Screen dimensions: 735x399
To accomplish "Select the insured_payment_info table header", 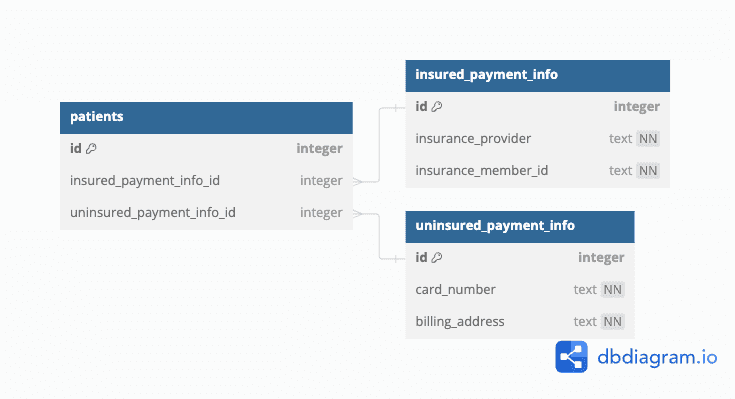I will coord(538,75).
